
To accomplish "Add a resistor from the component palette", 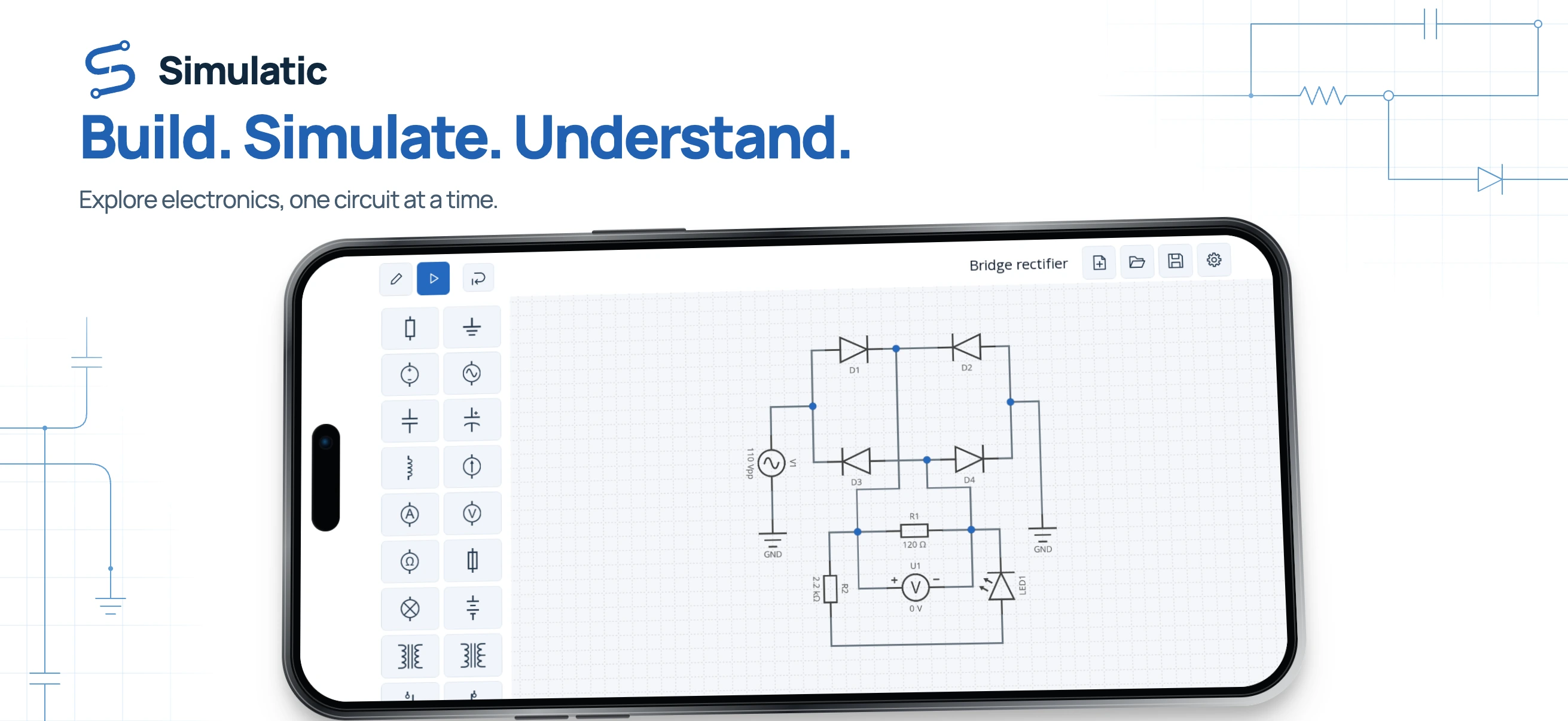I will tap(410, 329).
